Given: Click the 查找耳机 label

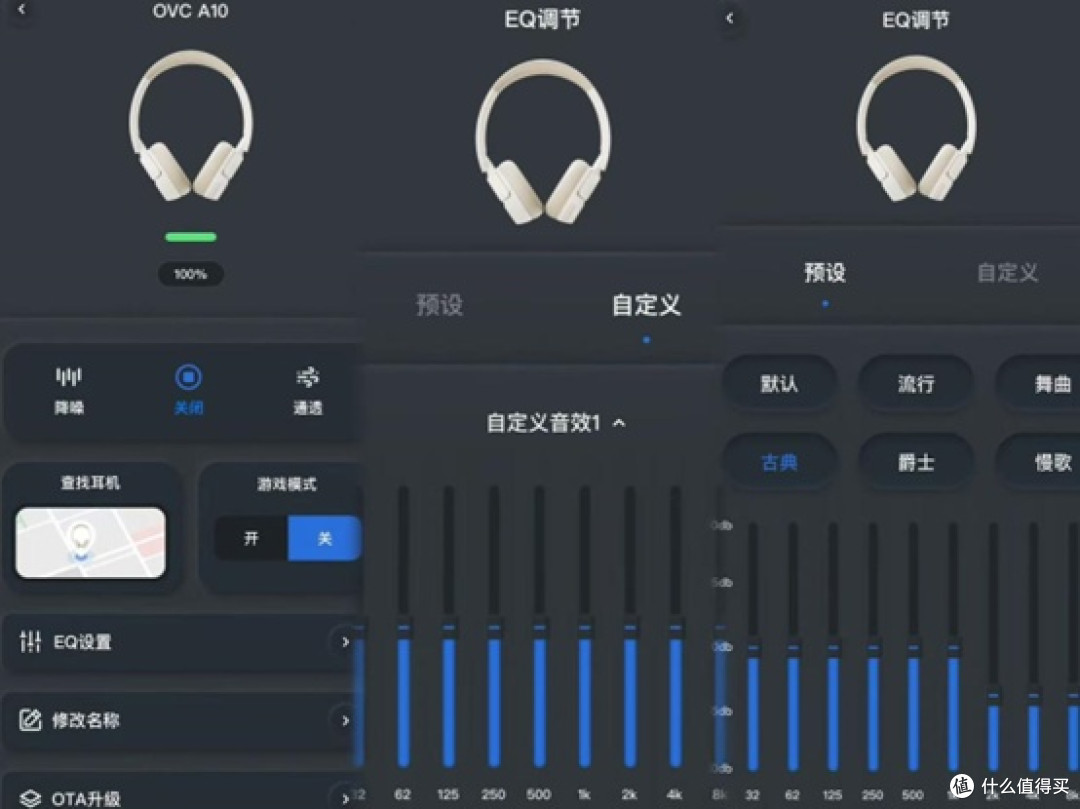Looking at the screenshot, I should 90,483.
